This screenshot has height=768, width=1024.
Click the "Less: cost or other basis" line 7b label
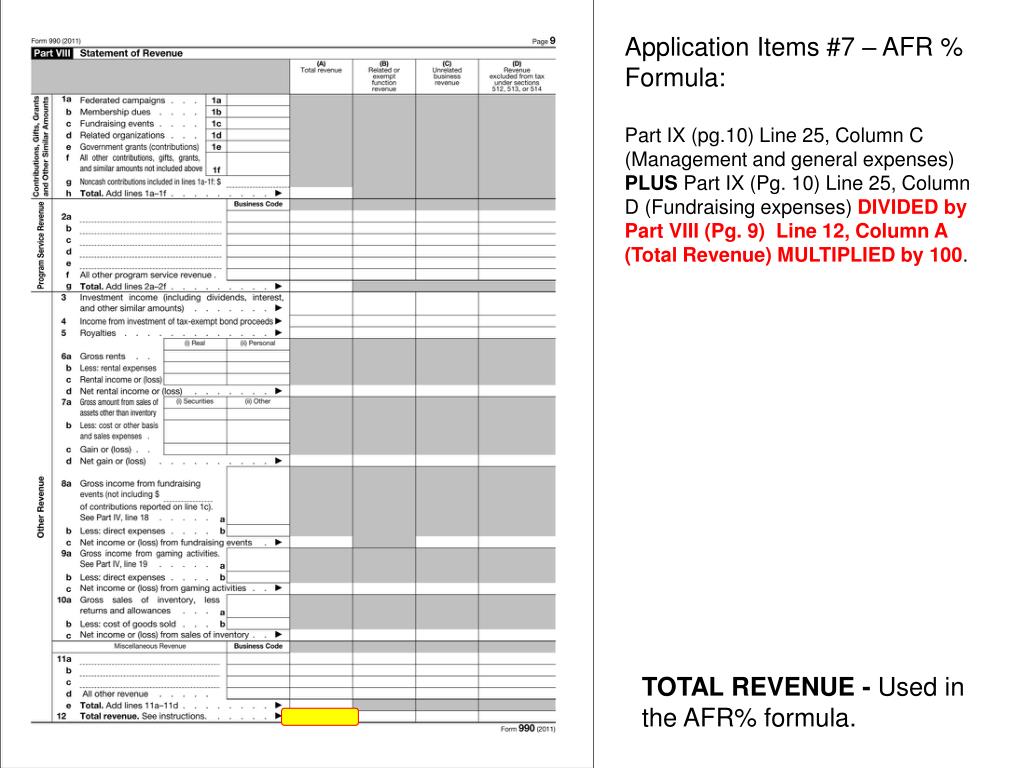coord(119,426)
